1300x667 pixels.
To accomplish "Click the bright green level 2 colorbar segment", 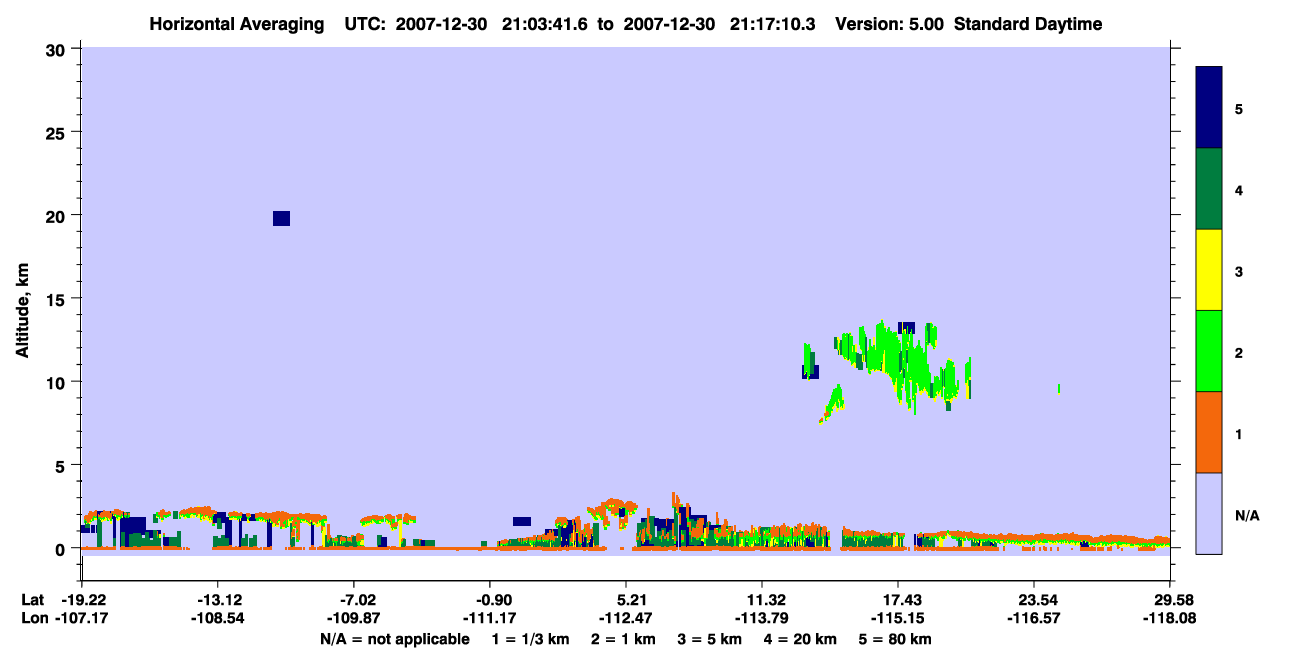I will [x=1209, y=351].
